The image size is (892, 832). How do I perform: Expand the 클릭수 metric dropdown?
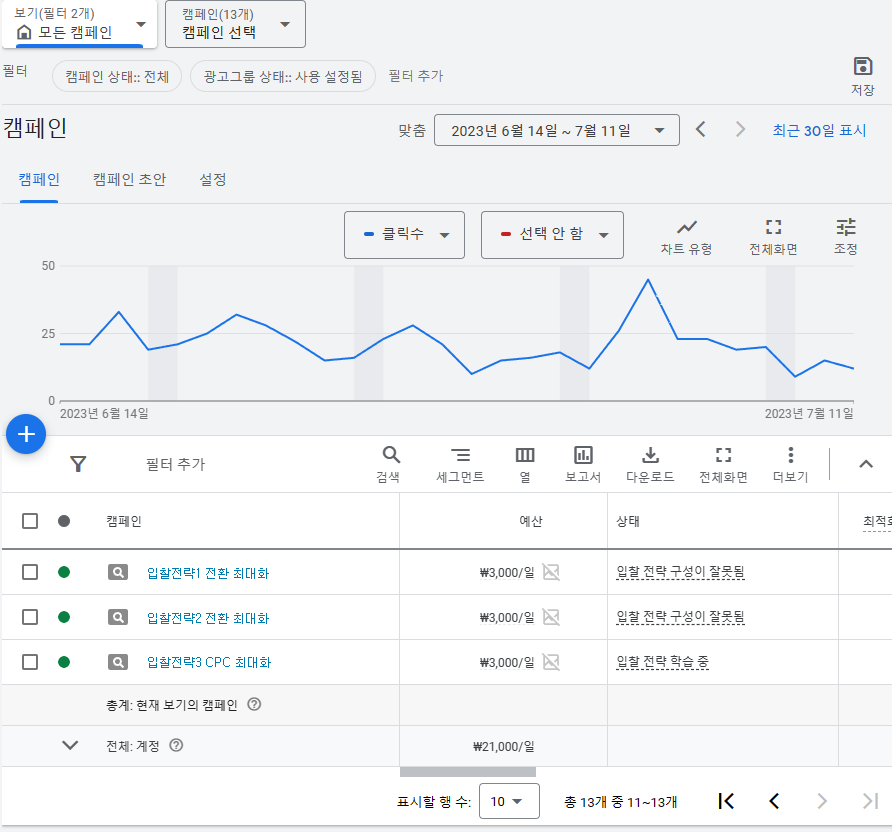(404, 235)
